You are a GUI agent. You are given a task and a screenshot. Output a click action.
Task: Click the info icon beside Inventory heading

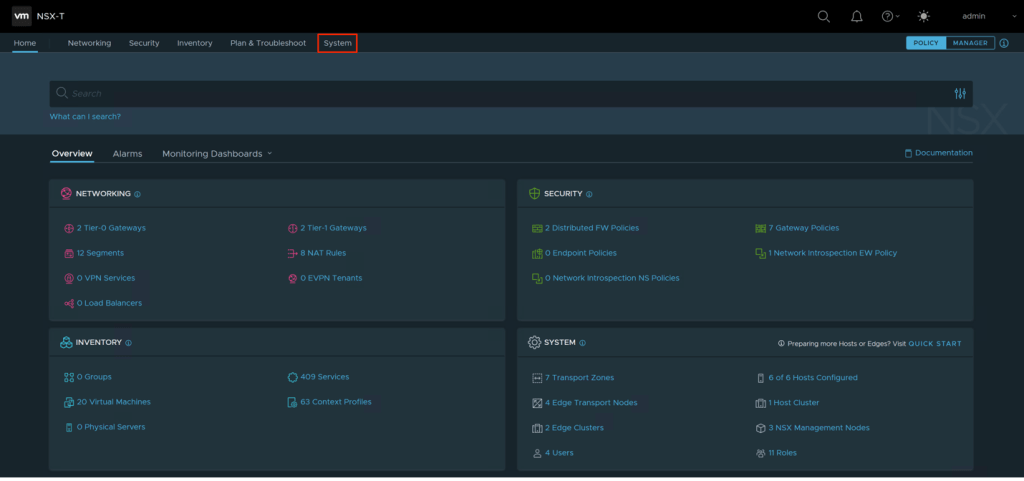click(x=129, y=343)
